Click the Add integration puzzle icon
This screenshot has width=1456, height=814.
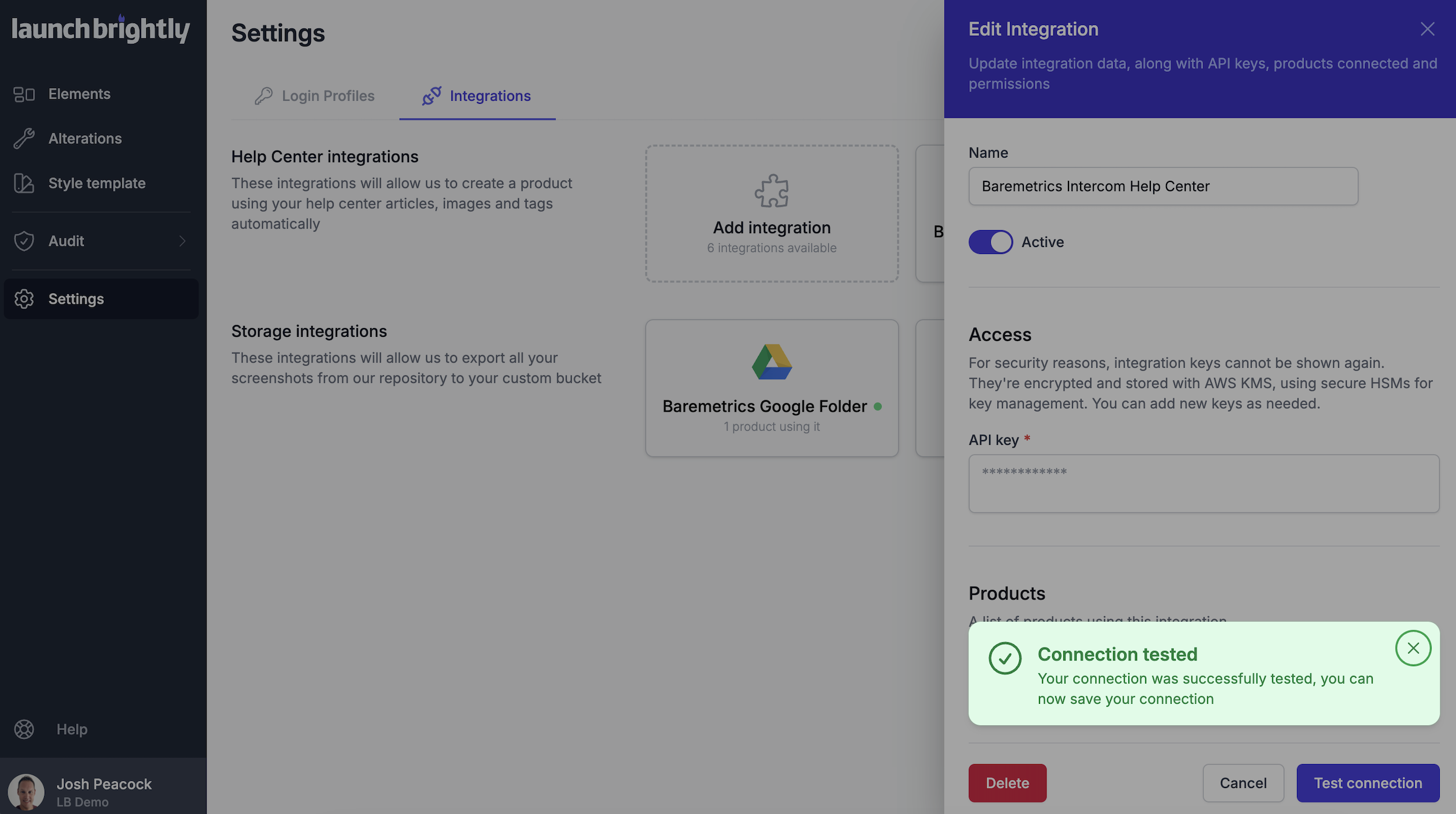point(772,191)
